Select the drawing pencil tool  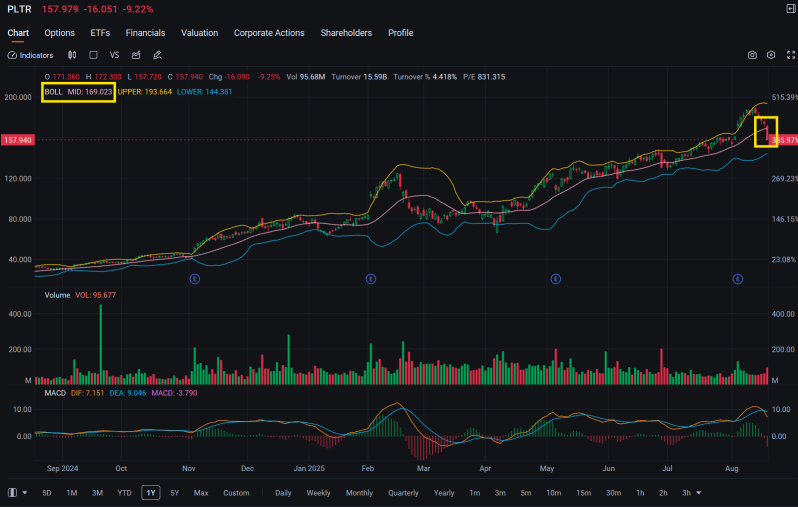point(157,55)
